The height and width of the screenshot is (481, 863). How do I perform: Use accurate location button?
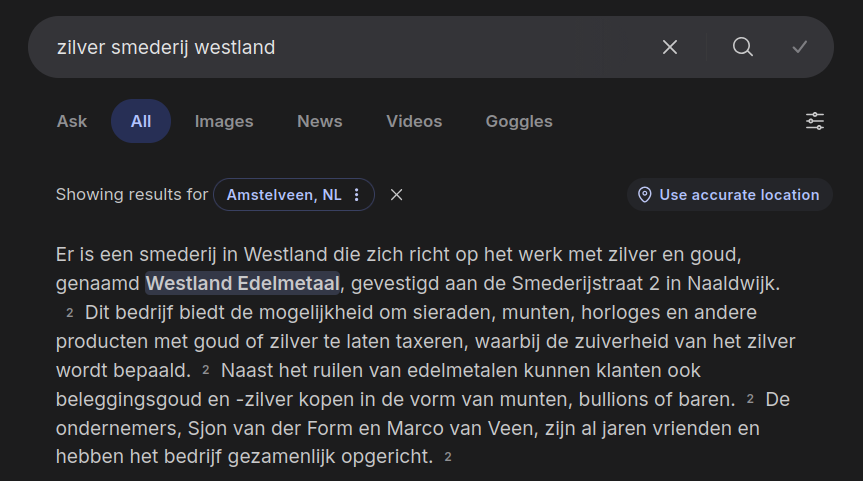pos(738,195)
